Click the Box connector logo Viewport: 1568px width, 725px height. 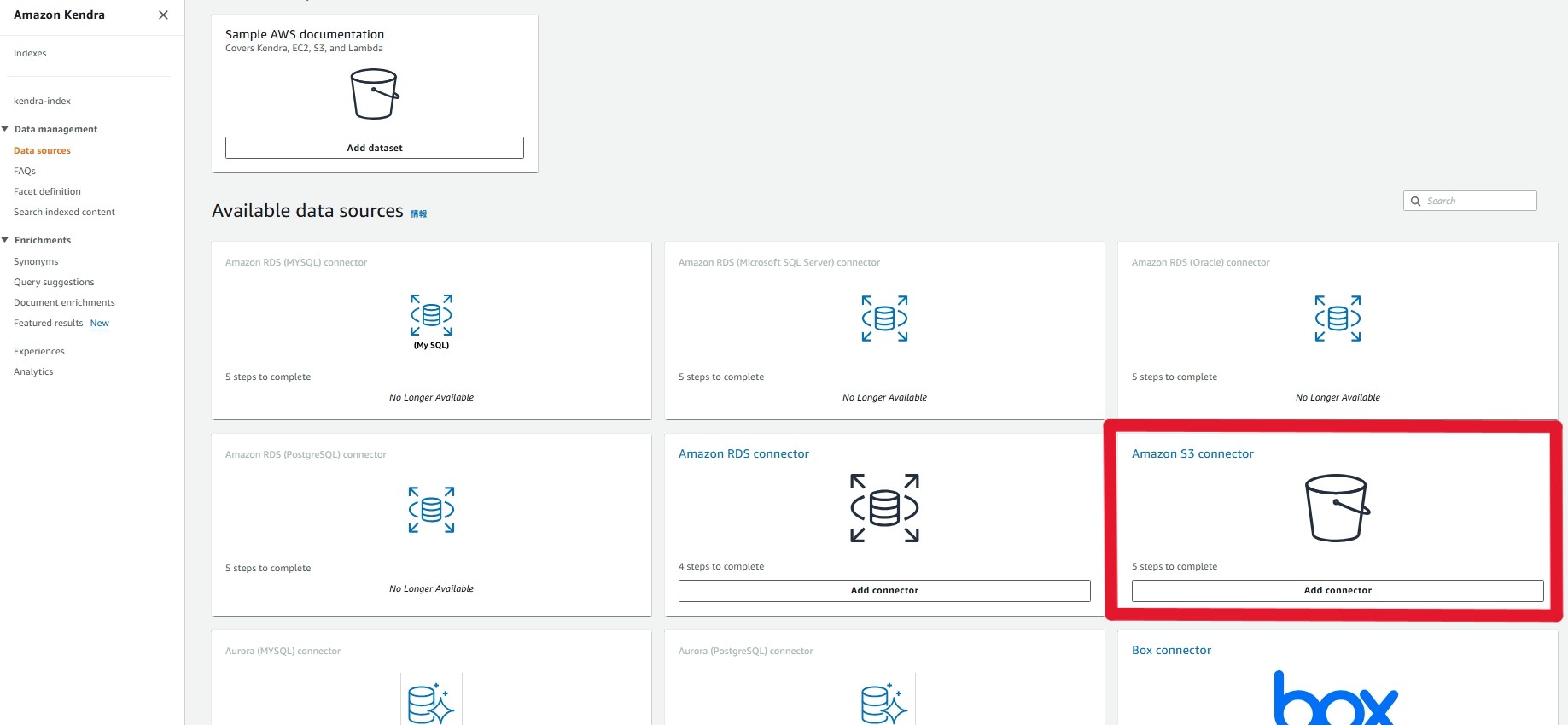(x=1336, y=700)
